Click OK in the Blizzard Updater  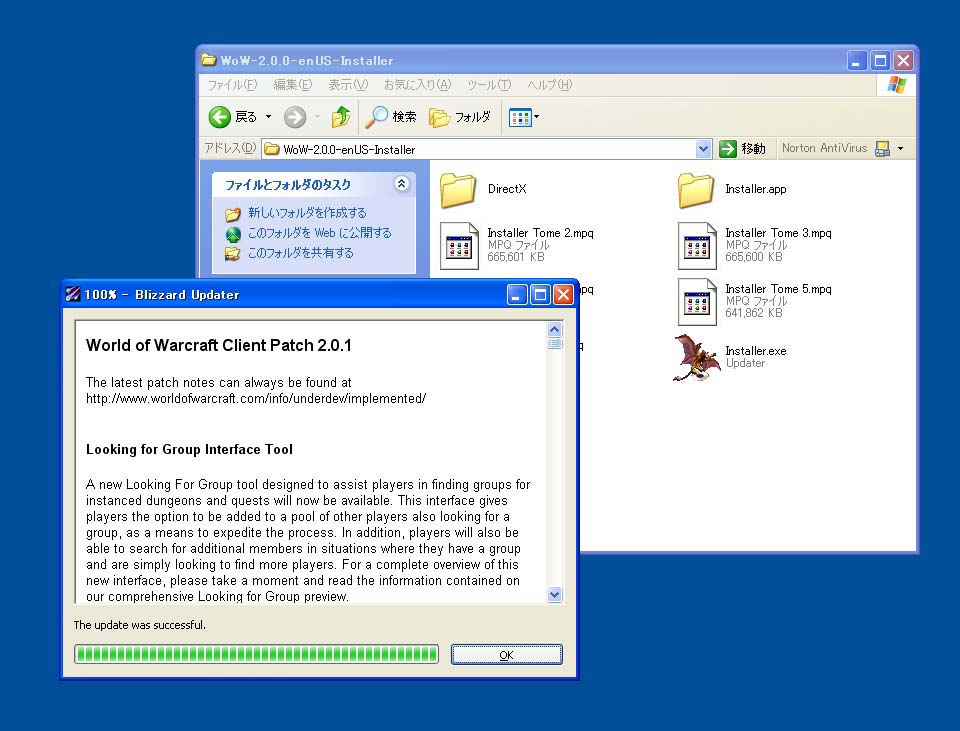point(507,654)
